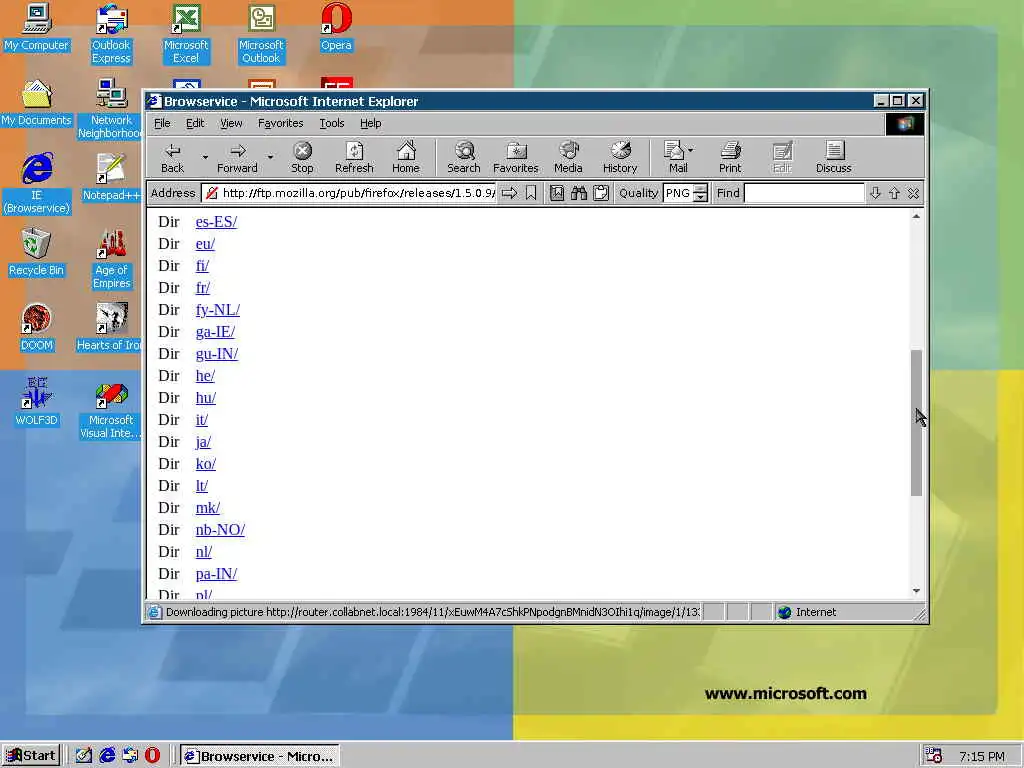Screen dimensions: 1024x768
Task: Click the scrollbar up arrow
Action: [x=916, y=216]
